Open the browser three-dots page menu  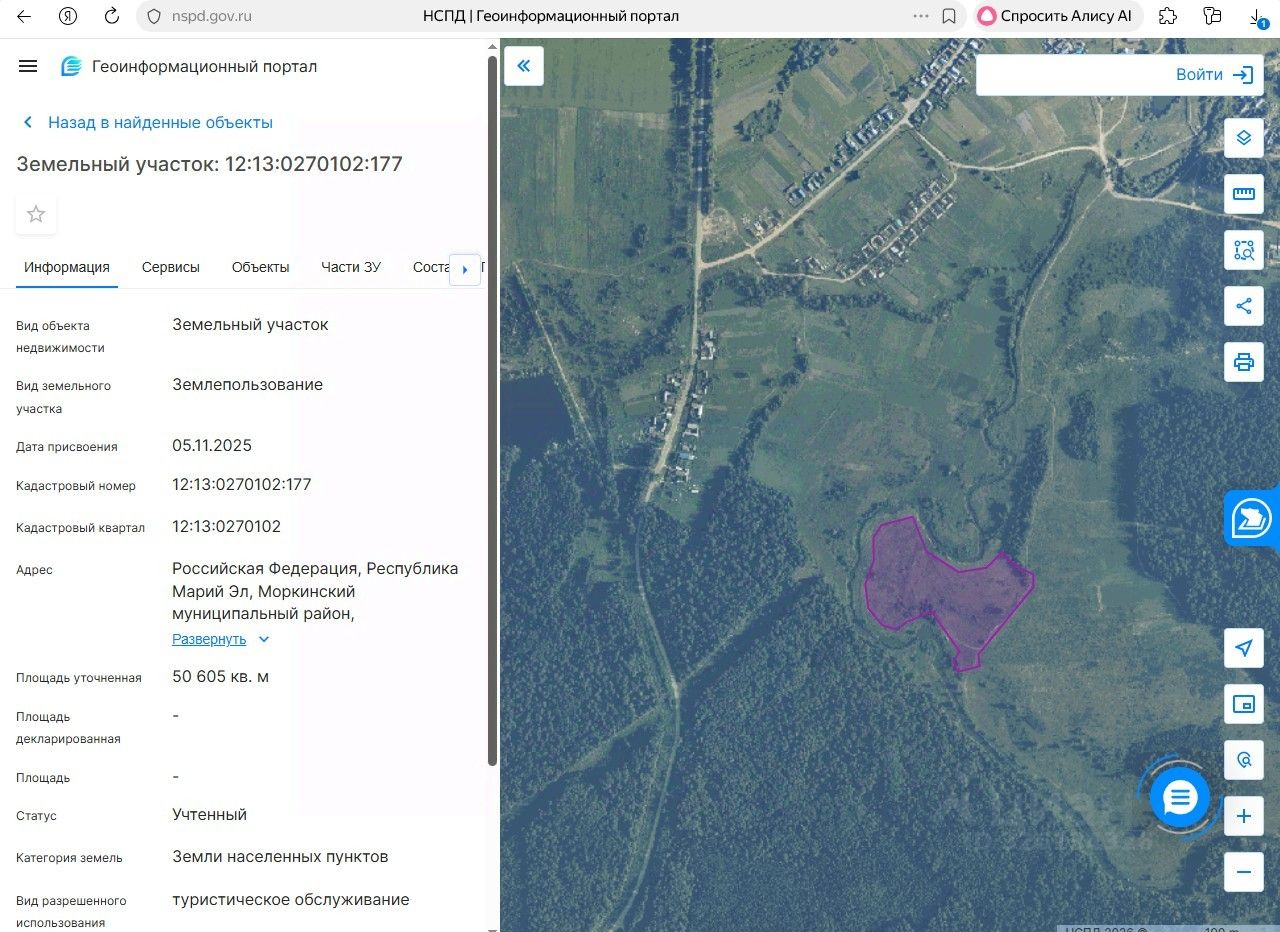point(921,16)
